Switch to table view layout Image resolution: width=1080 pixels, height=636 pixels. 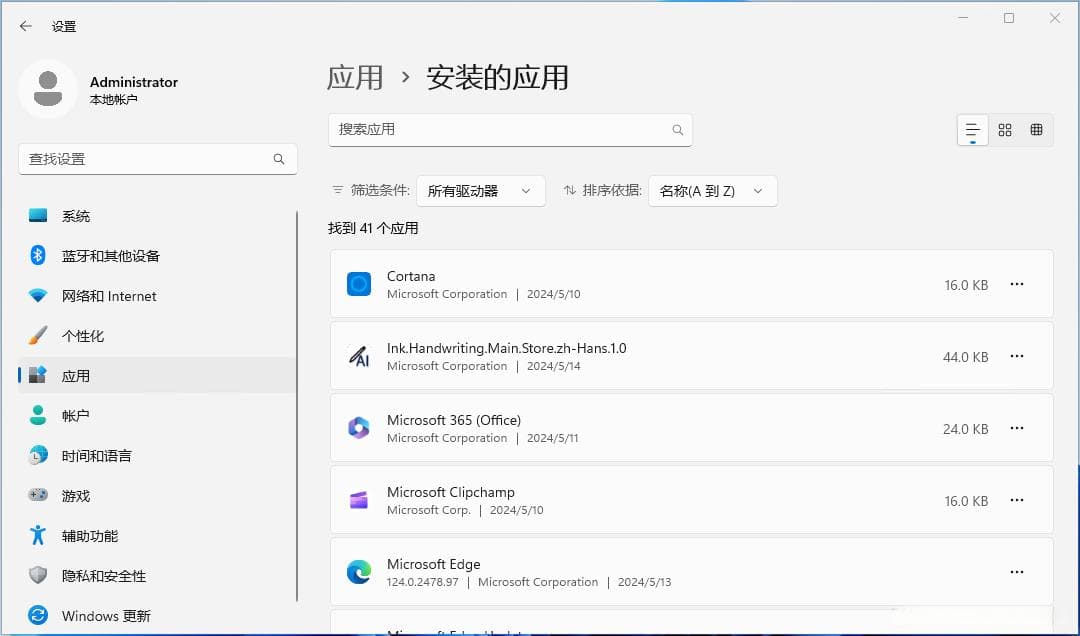(x=1036, y=130)
